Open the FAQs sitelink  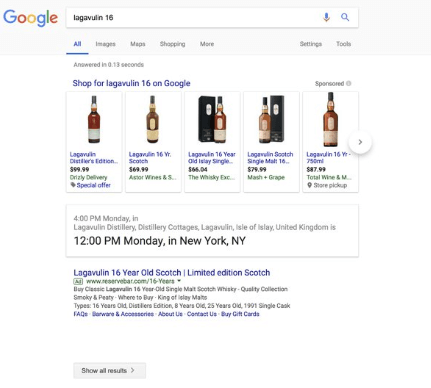(81, 314)
